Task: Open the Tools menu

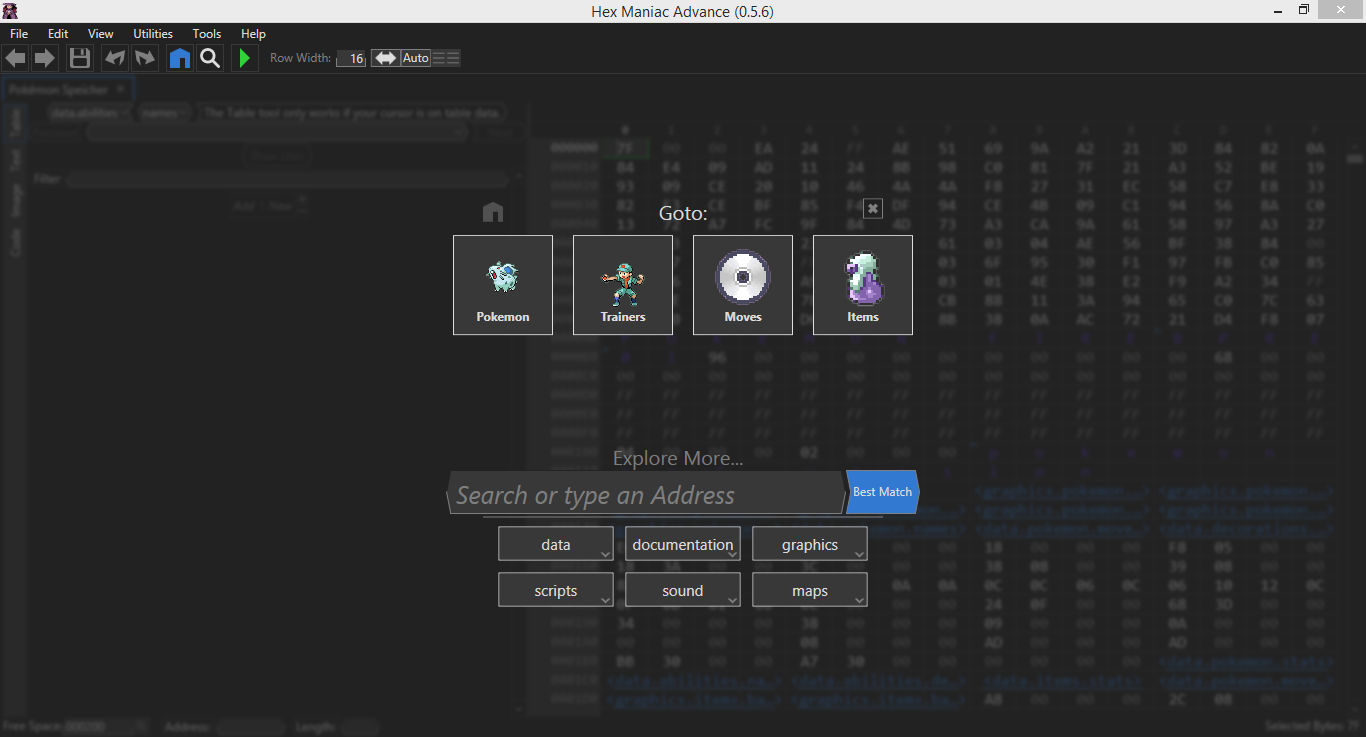Action: click(x=207, y=34)
